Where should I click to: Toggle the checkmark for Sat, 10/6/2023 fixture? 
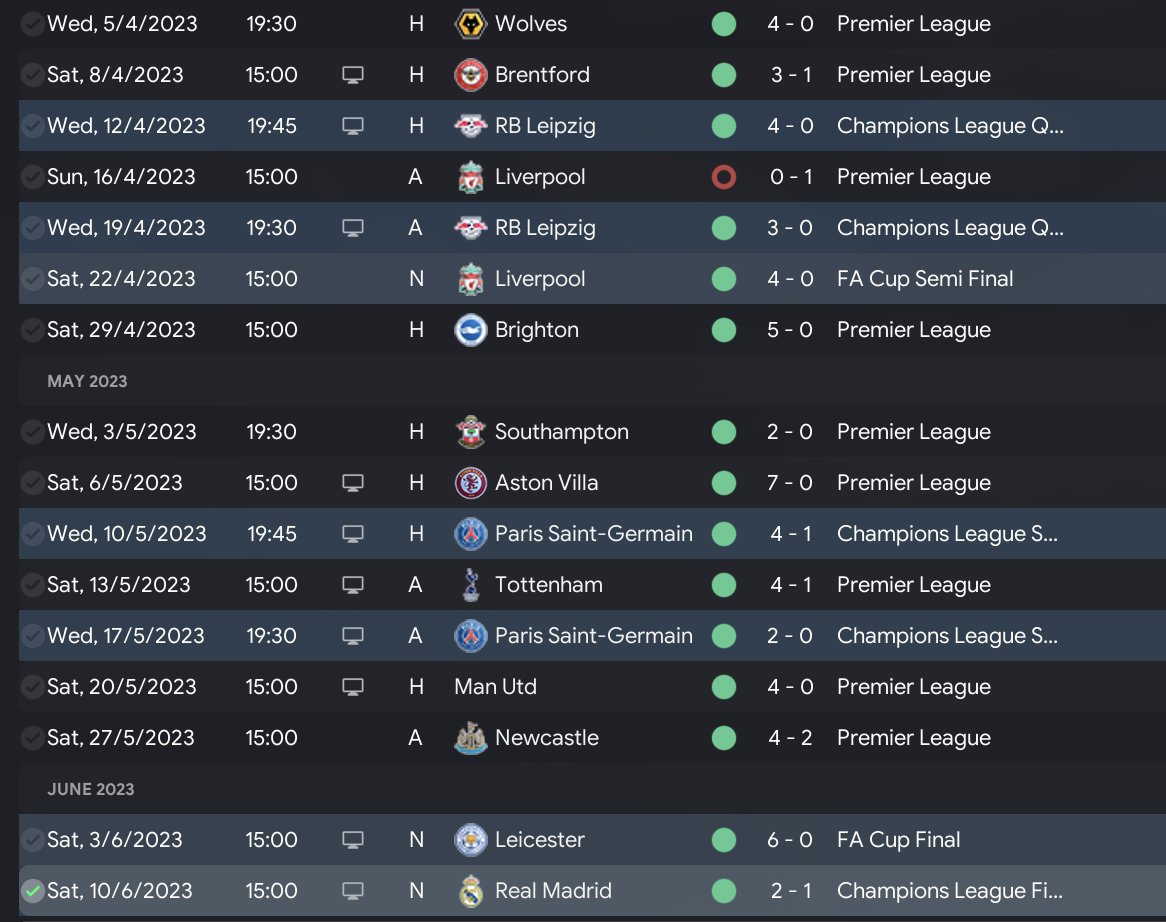click(x=33, y=891)
